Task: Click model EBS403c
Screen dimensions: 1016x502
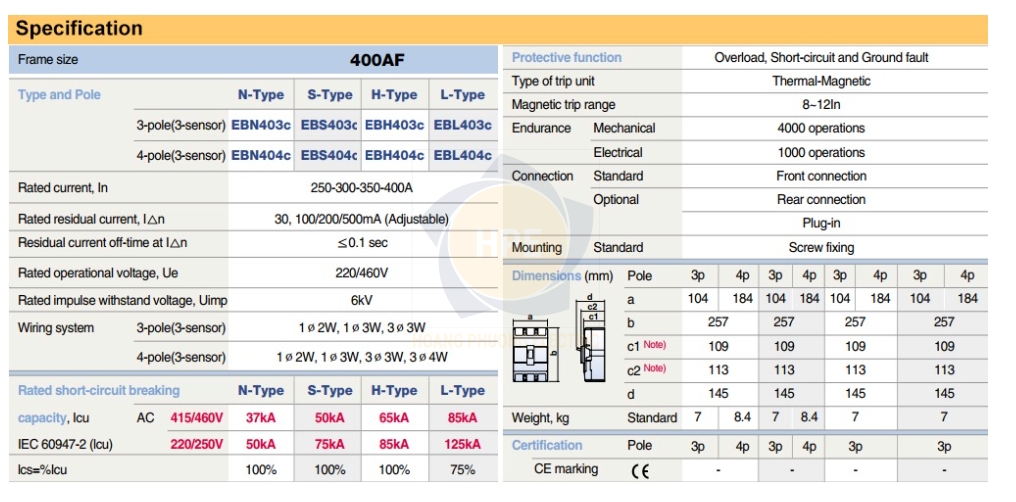Action: (329, 125)
